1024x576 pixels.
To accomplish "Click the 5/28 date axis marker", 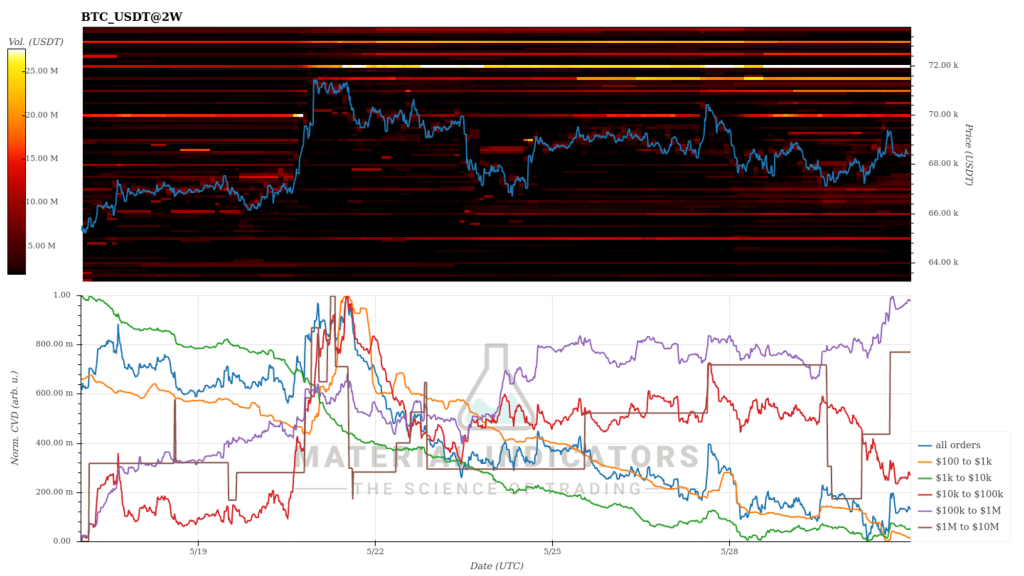I will (x=729, y=551).
